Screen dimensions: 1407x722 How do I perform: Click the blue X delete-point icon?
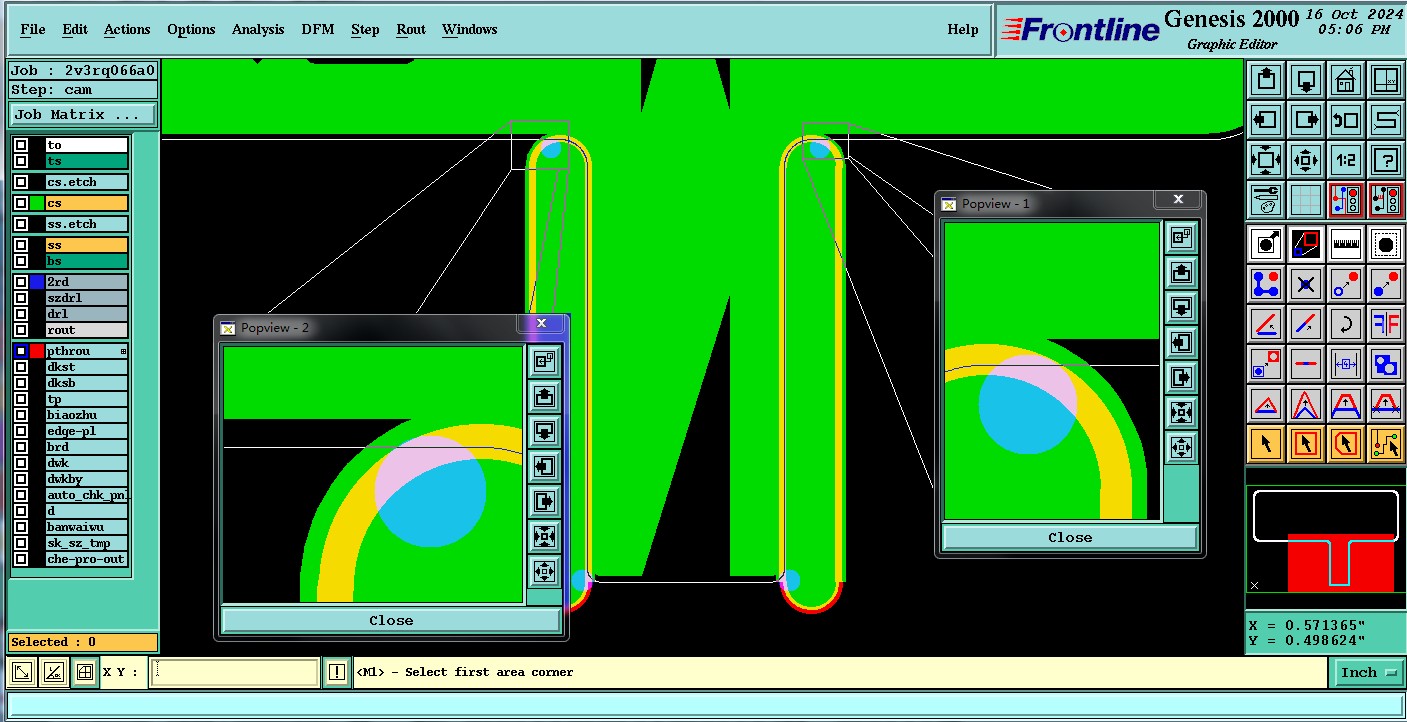(1306, 284)
